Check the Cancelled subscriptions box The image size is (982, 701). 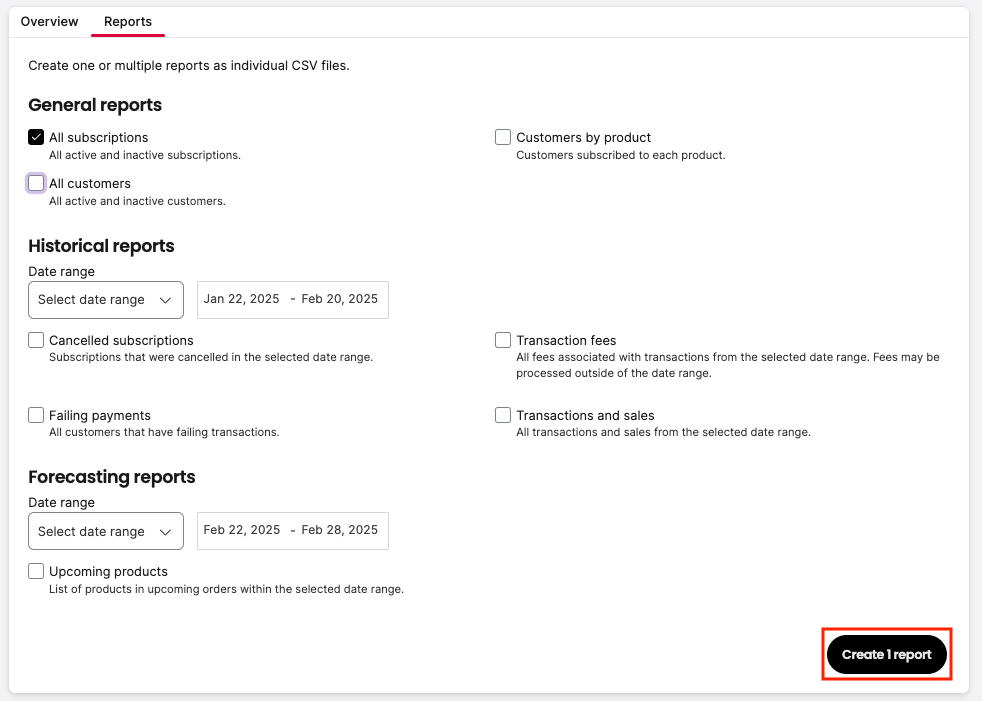(36, 340)
